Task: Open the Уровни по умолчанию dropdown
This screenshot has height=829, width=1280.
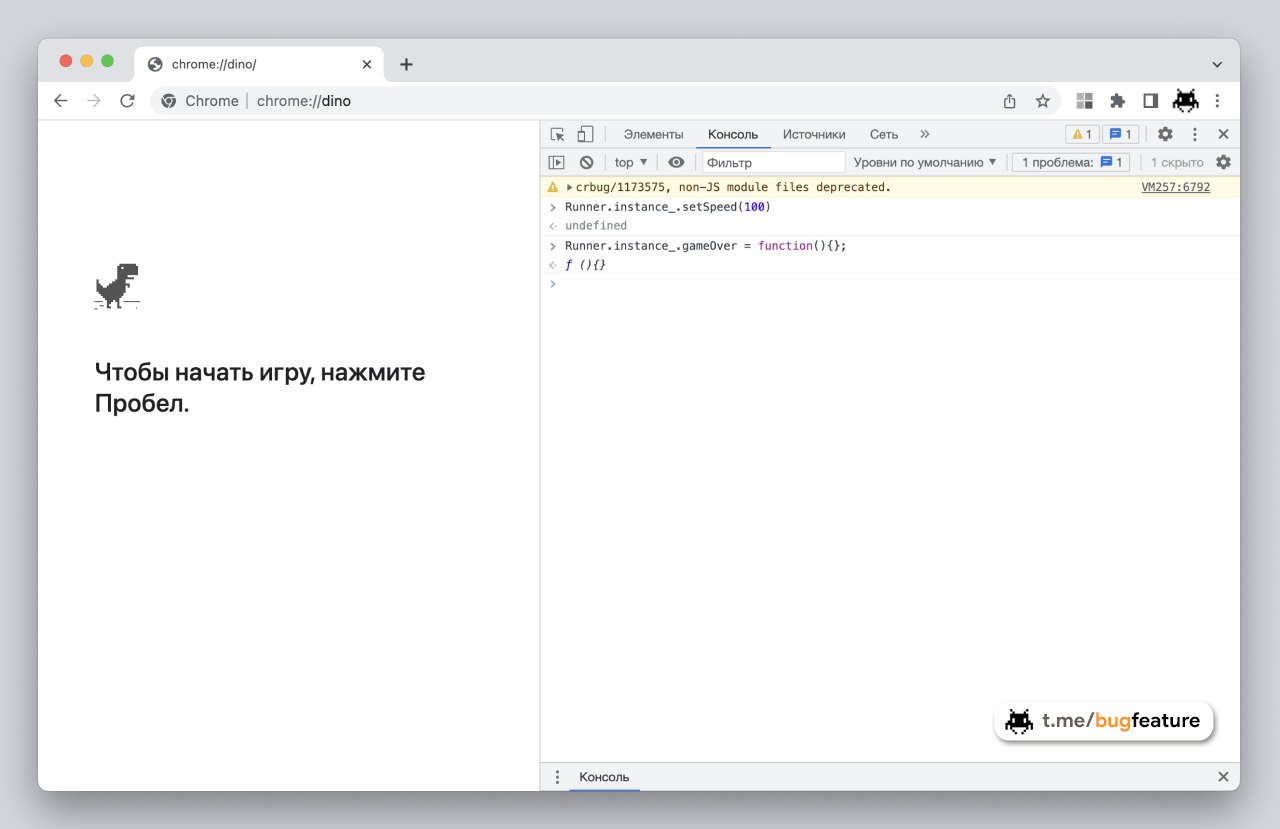Action: tap(925, 162)
